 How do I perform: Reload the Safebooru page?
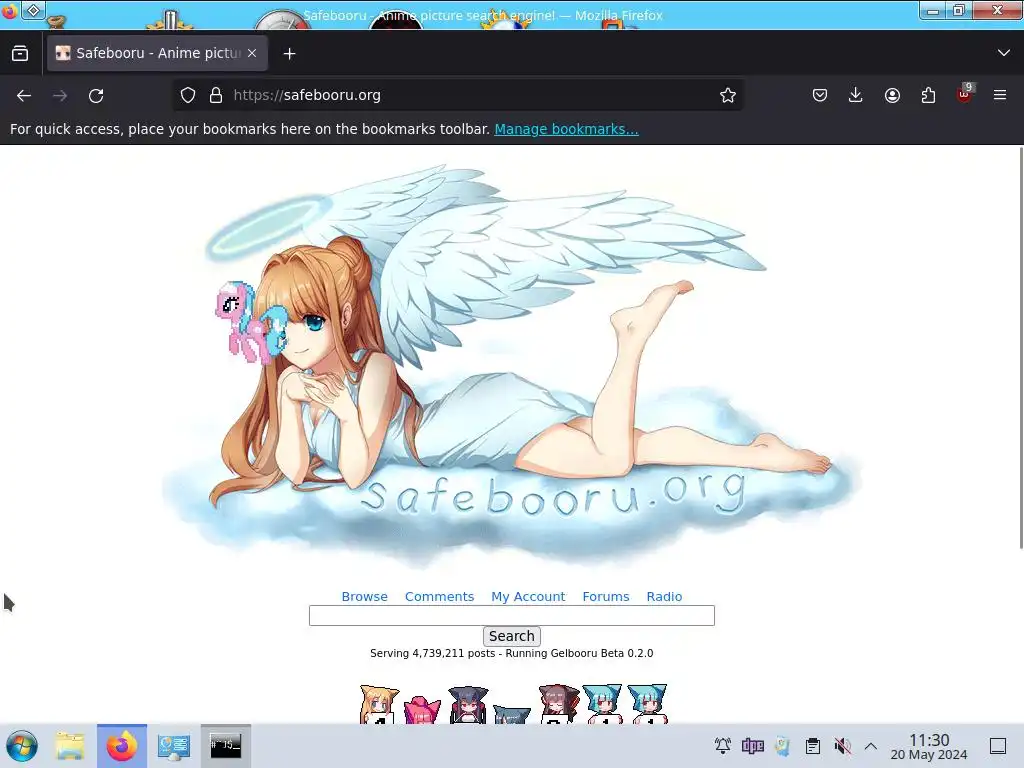click(96, 95)
